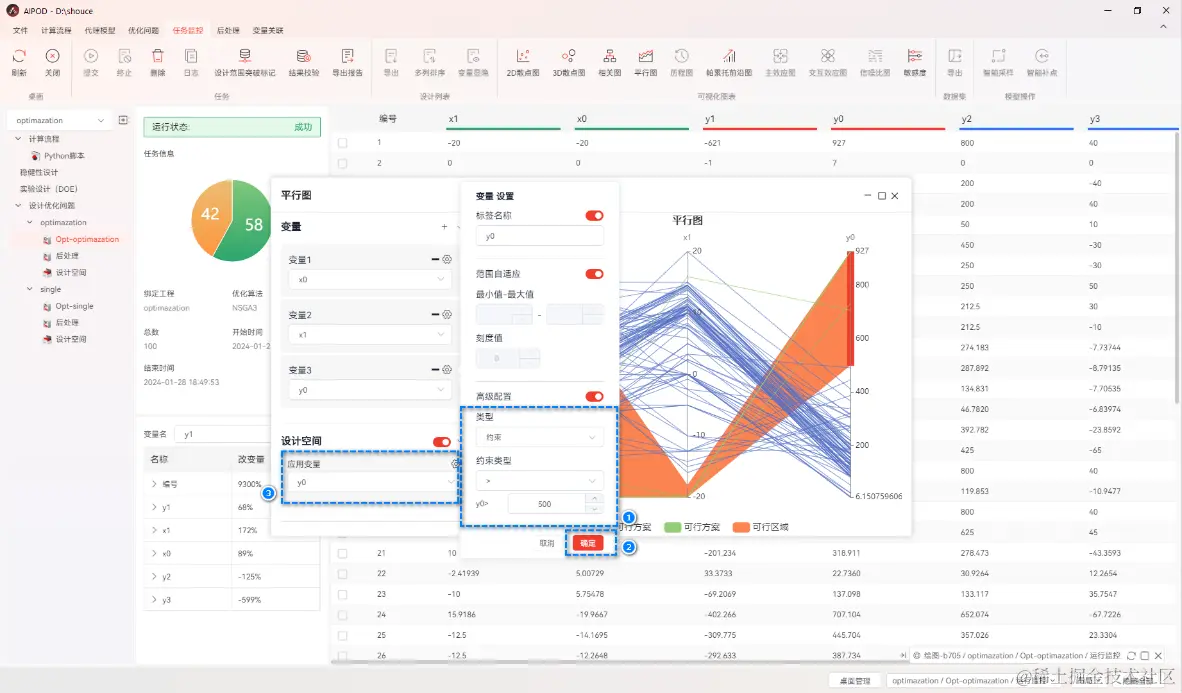Click the 智能补点 icon in the ribbon

coord(1042,56)
